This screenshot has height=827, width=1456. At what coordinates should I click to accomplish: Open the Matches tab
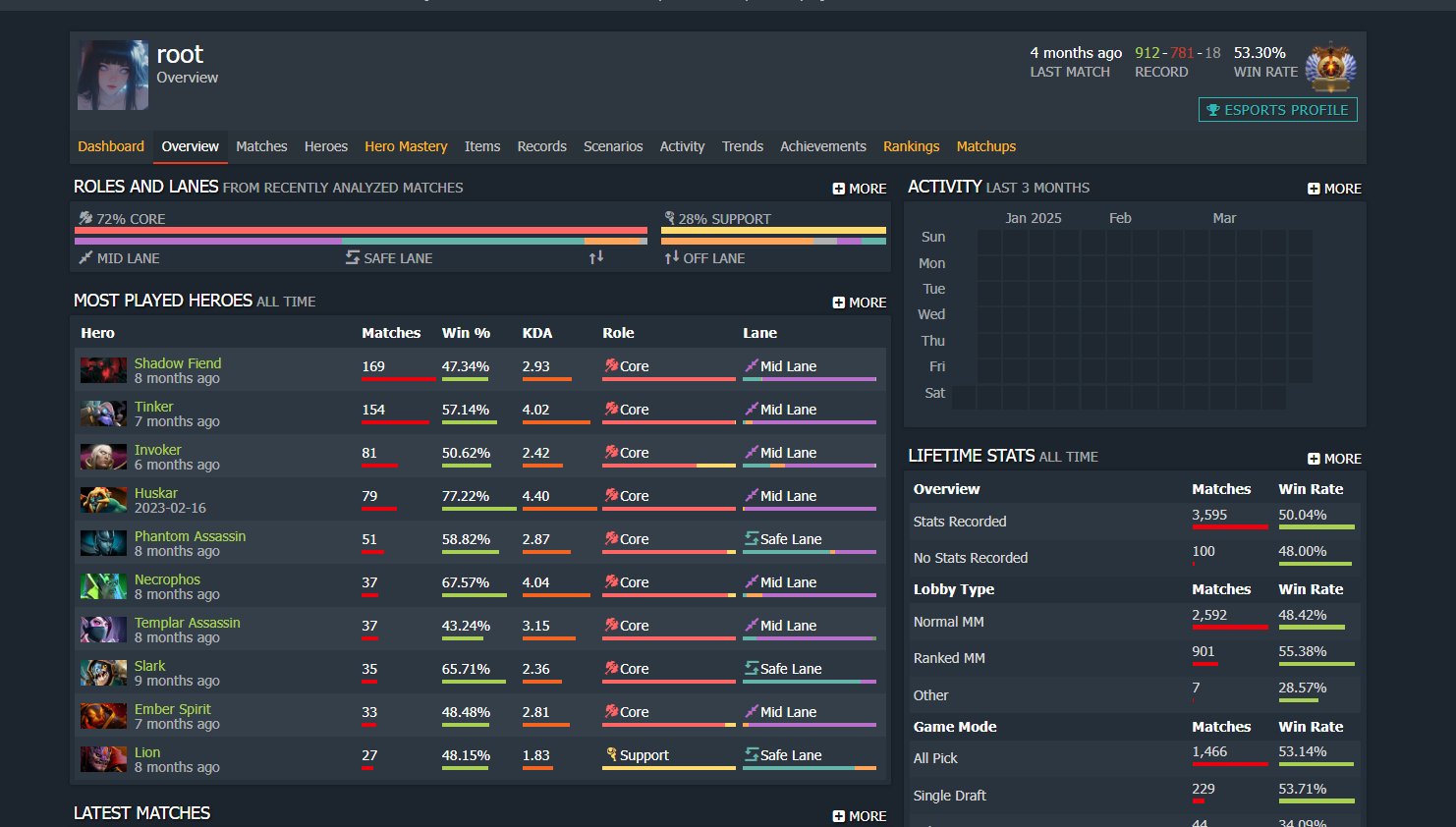click(x=261, y=146)
